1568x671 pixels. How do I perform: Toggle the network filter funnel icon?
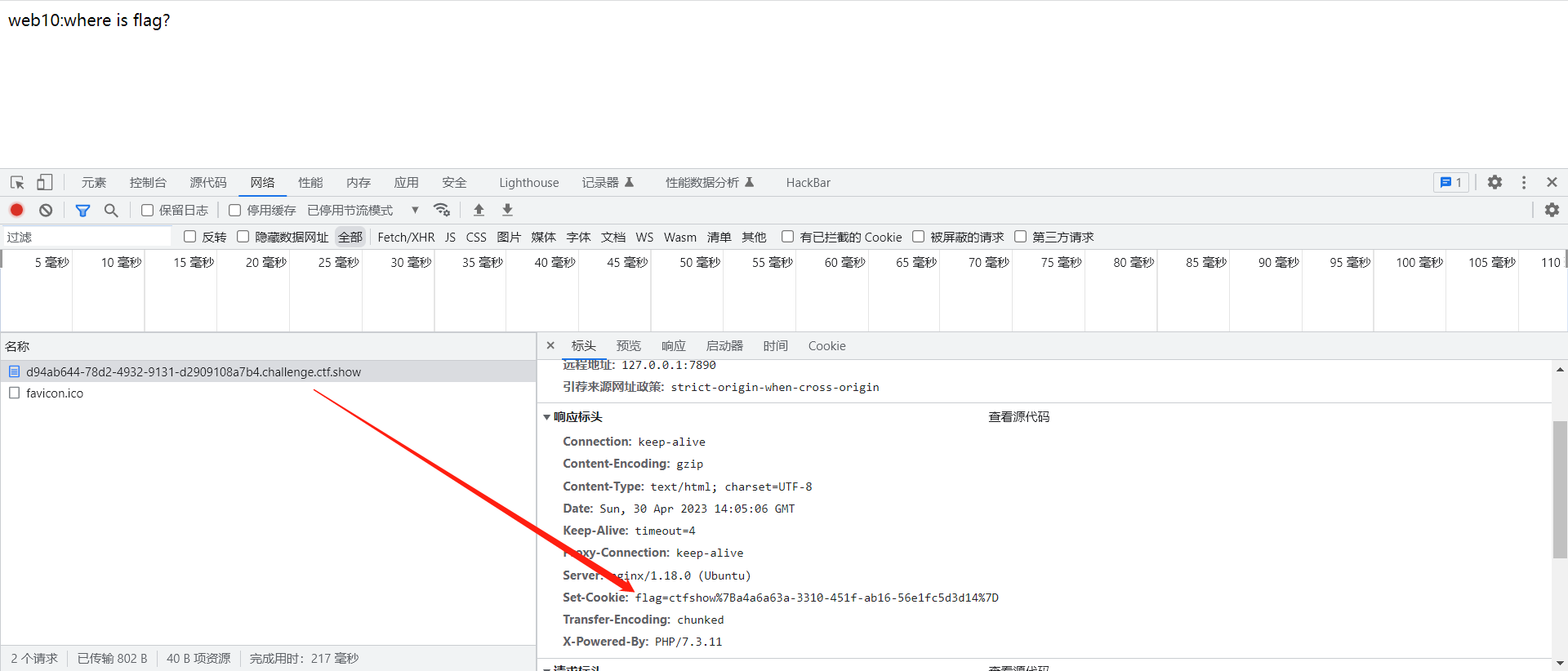[x=82, y=210]
